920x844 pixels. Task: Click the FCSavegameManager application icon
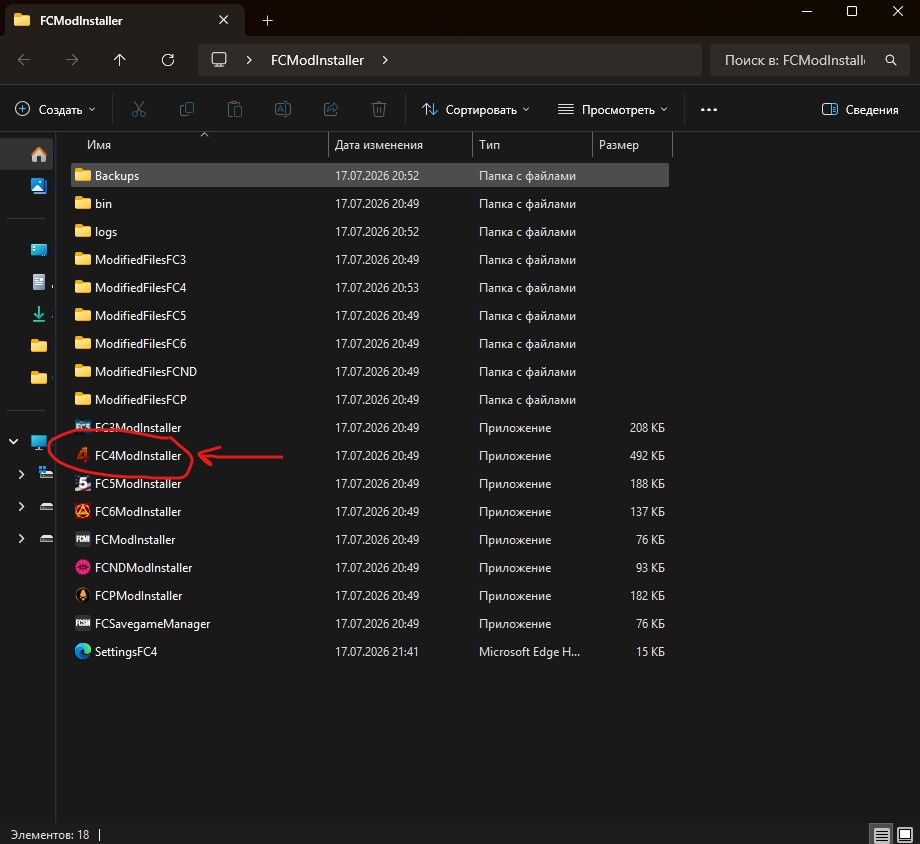pos(83,623)
